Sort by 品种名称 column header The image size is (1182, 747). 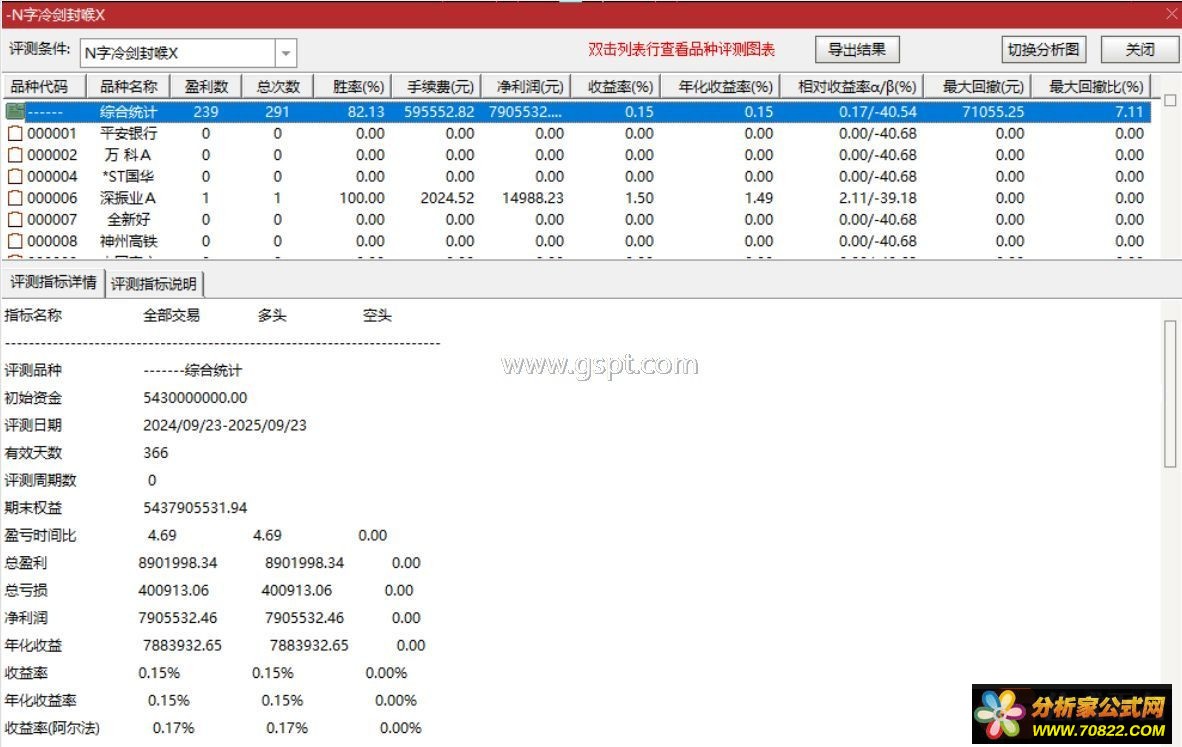click(x=129, y=87)
